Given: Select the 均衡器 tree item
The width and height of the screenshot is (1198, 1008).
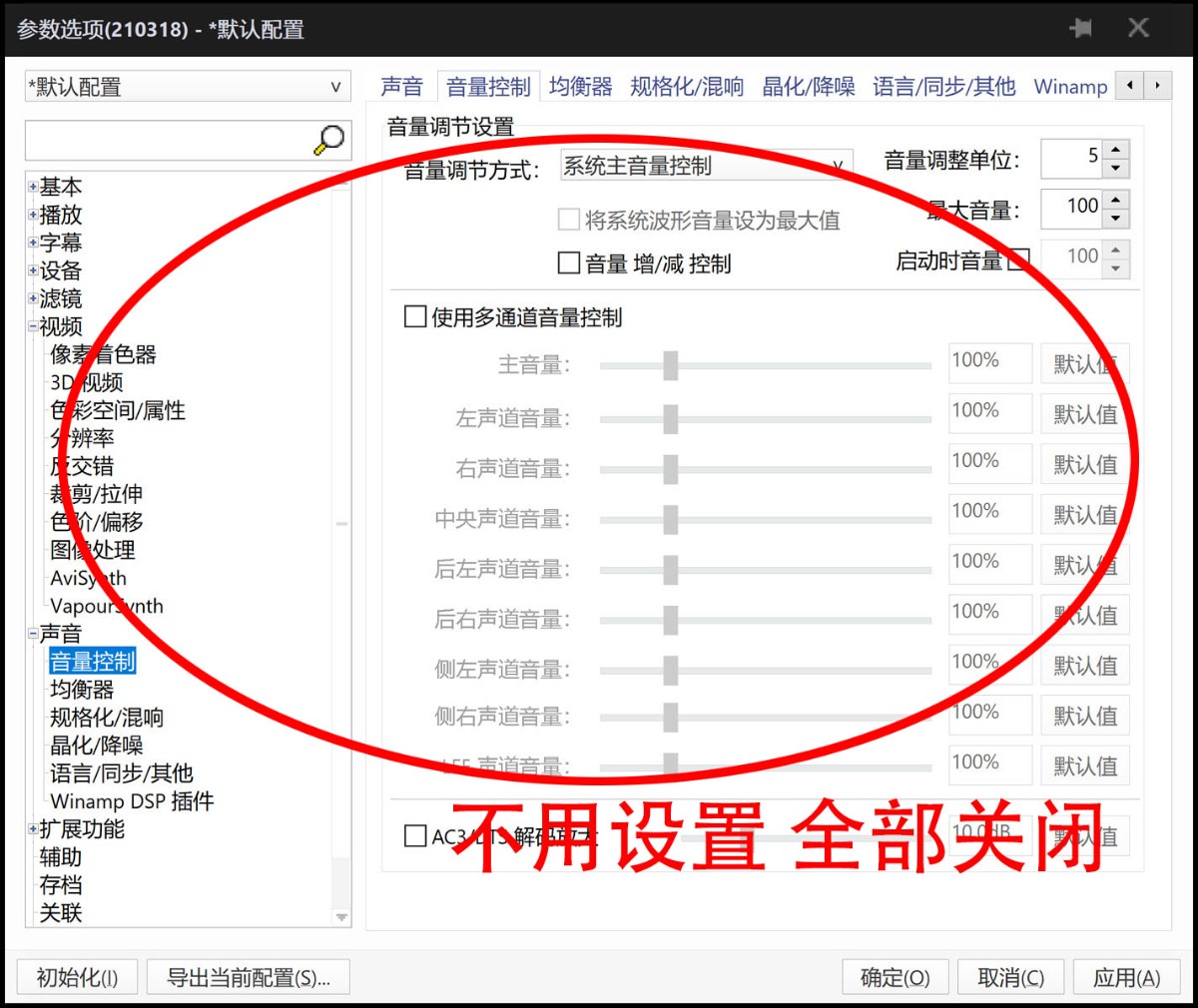Looking at the screenshot, I should point(82,690).
